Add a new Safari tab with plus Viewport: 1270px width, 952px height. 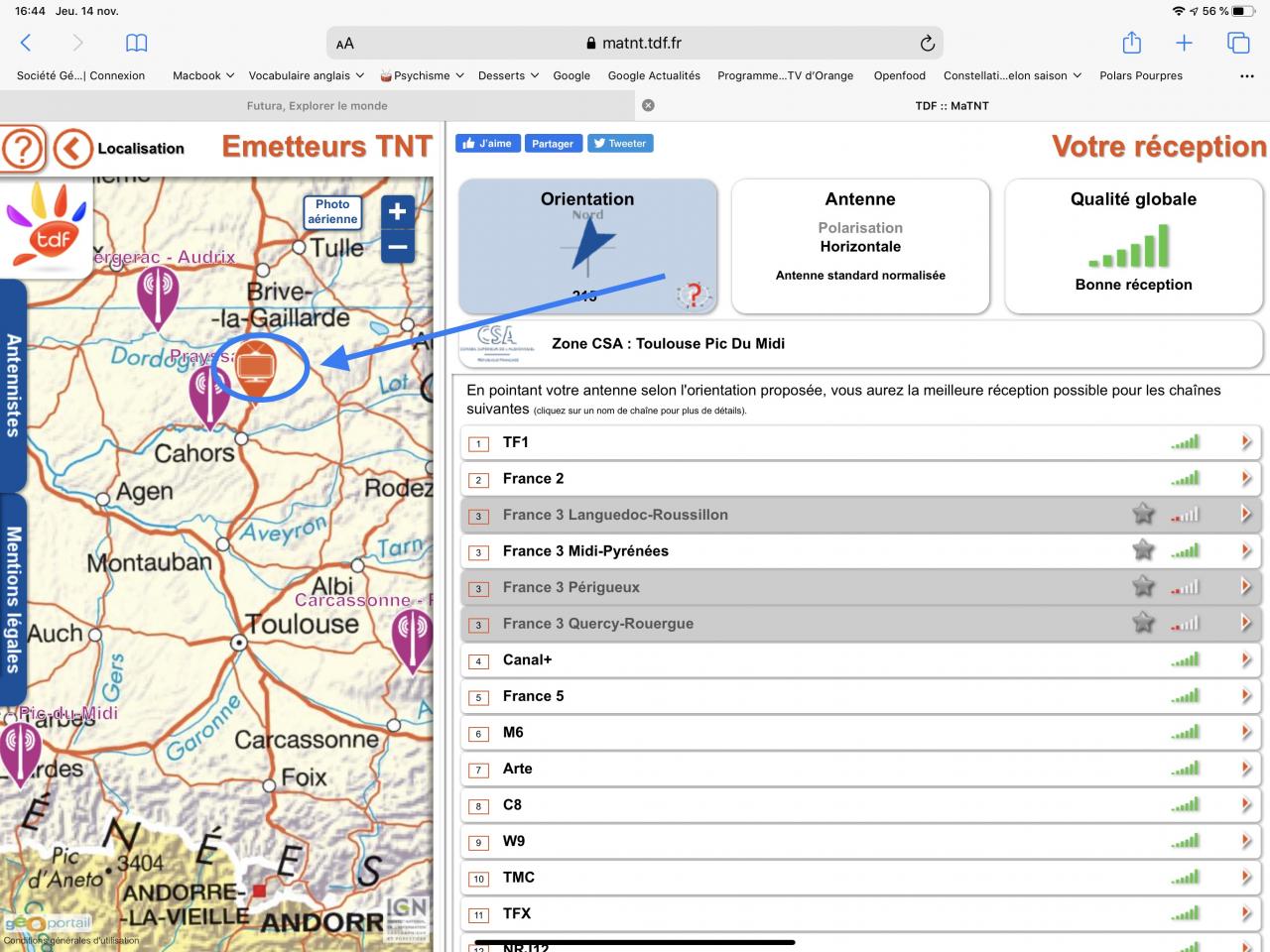(x=1184, y=43)
